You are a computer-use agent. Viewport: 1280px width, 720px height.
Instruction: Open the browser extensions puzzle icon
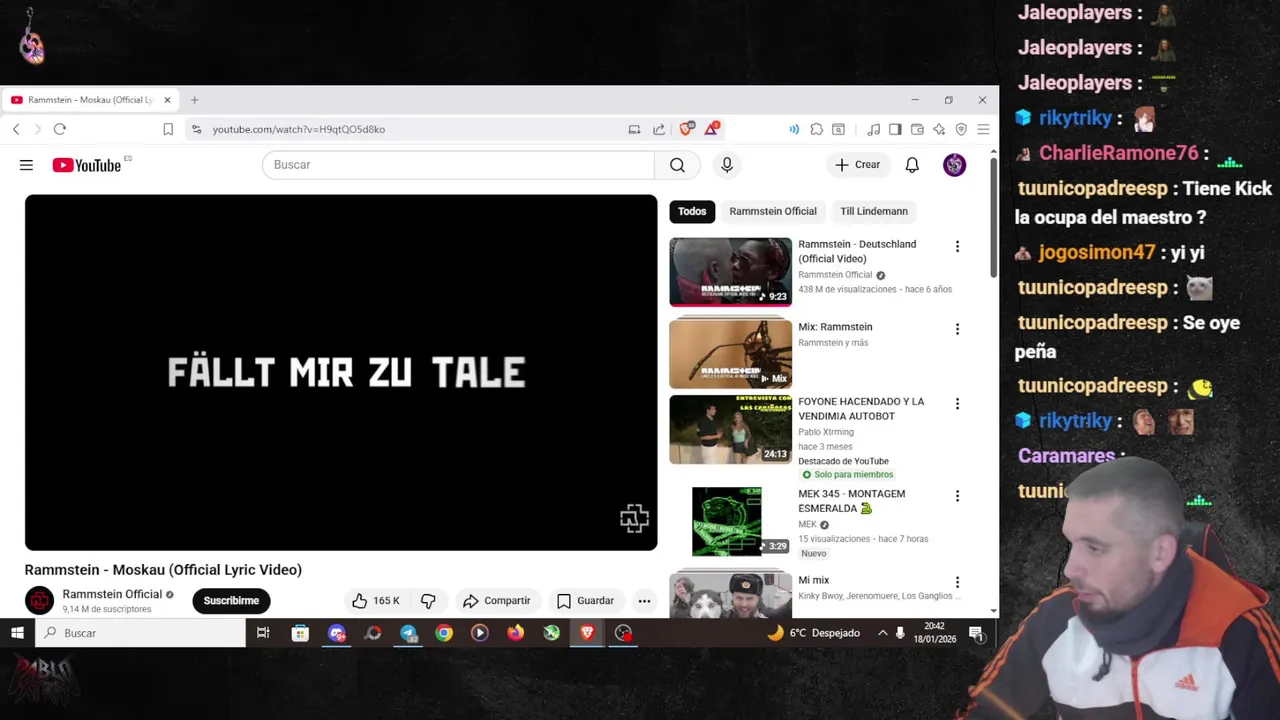[816, 129]
